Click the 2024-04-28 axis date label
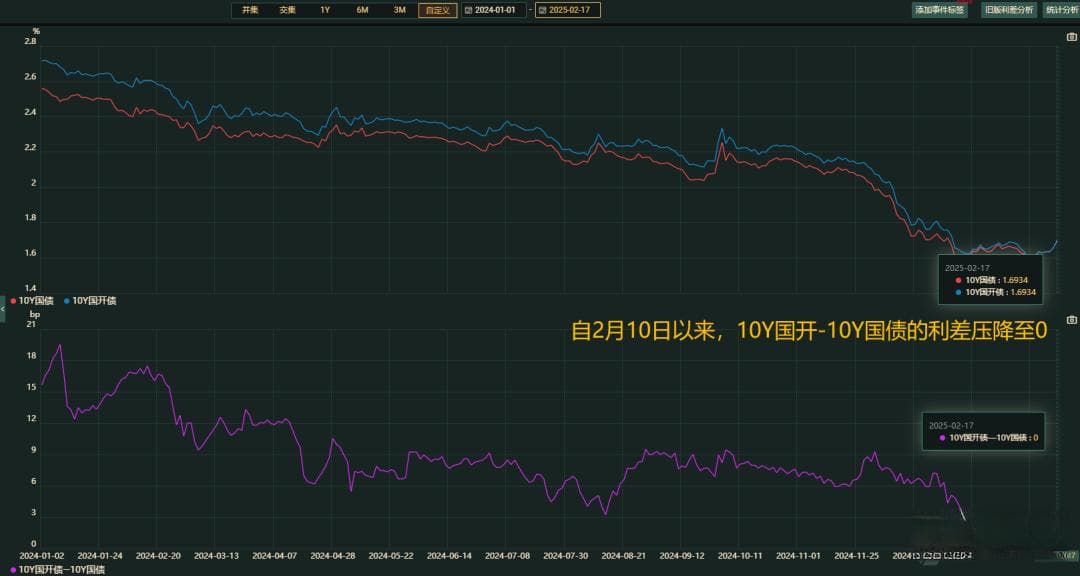The height and width of the screenshot is (576, 1080). click(x=333, y=555)
